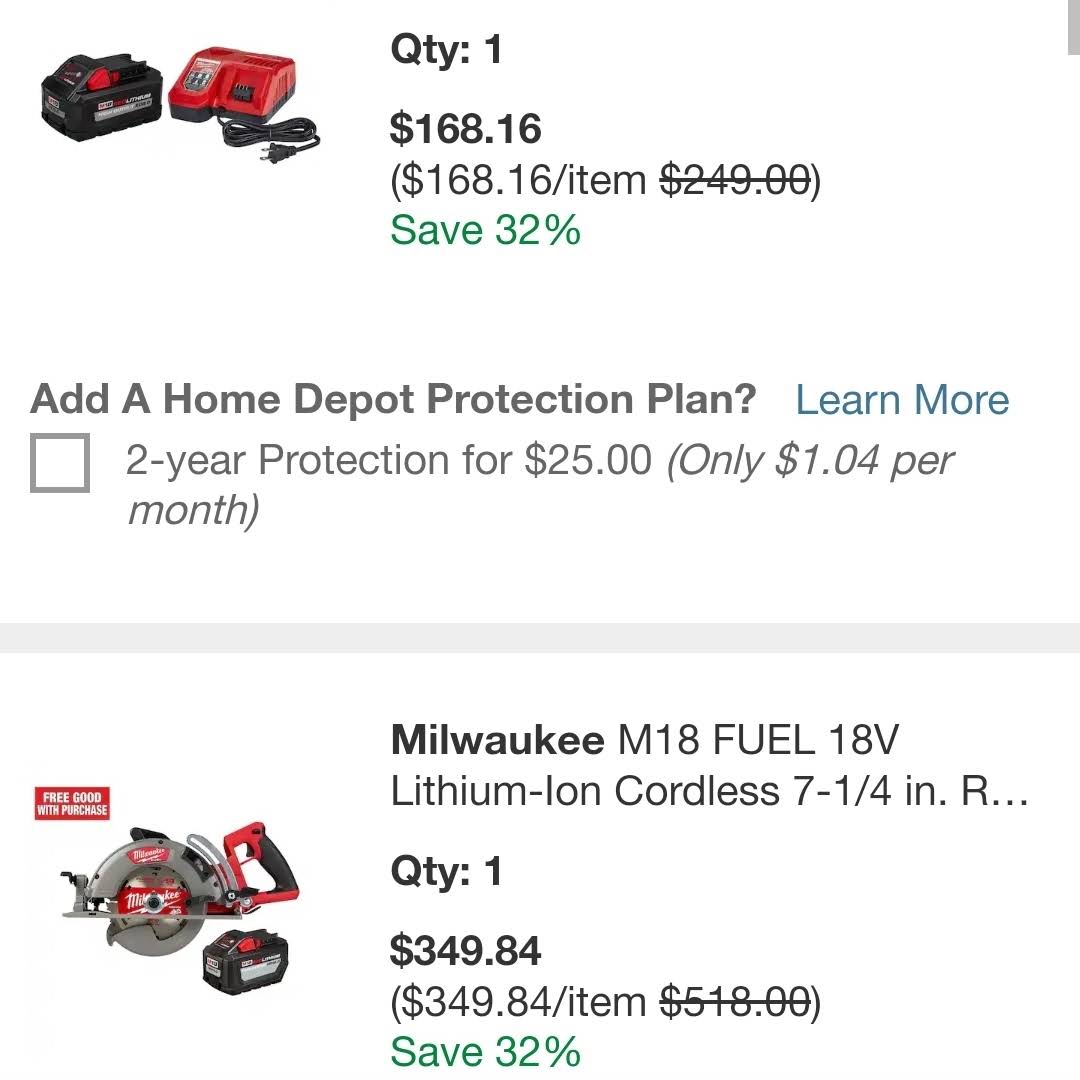Click the circular saw Qty: 1 text
This screenshot has height=1080, width=1080.
[x=446, y=872]
